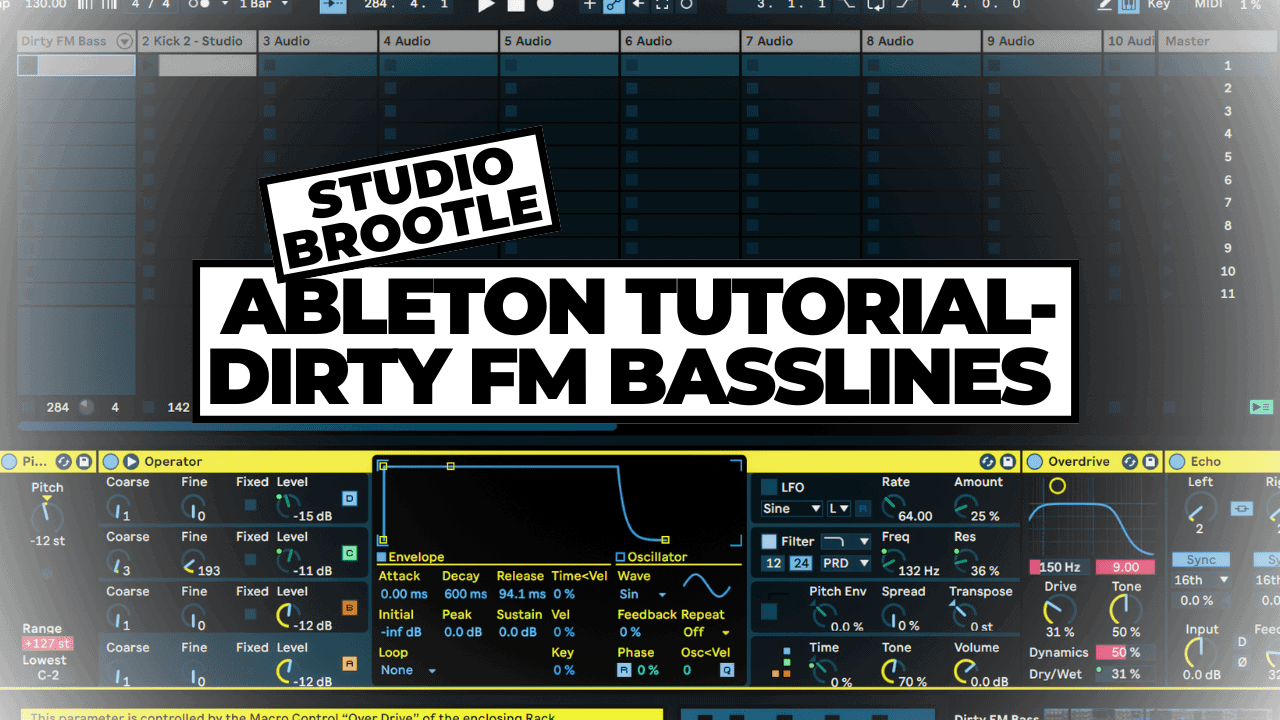This screenshot has height=720, width=1280.
Task: Click the Echo stereo link icon
Action: pos(1241,508)
